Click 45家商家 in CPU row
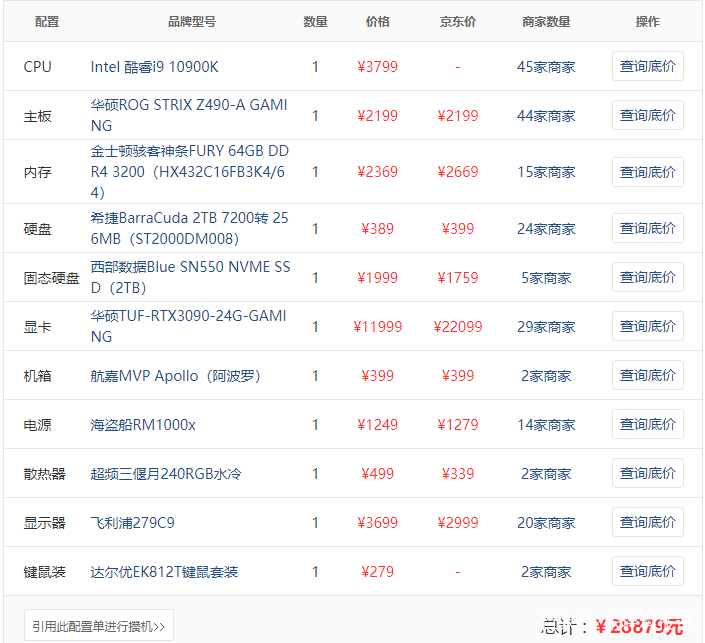 [x=546, y=67]
